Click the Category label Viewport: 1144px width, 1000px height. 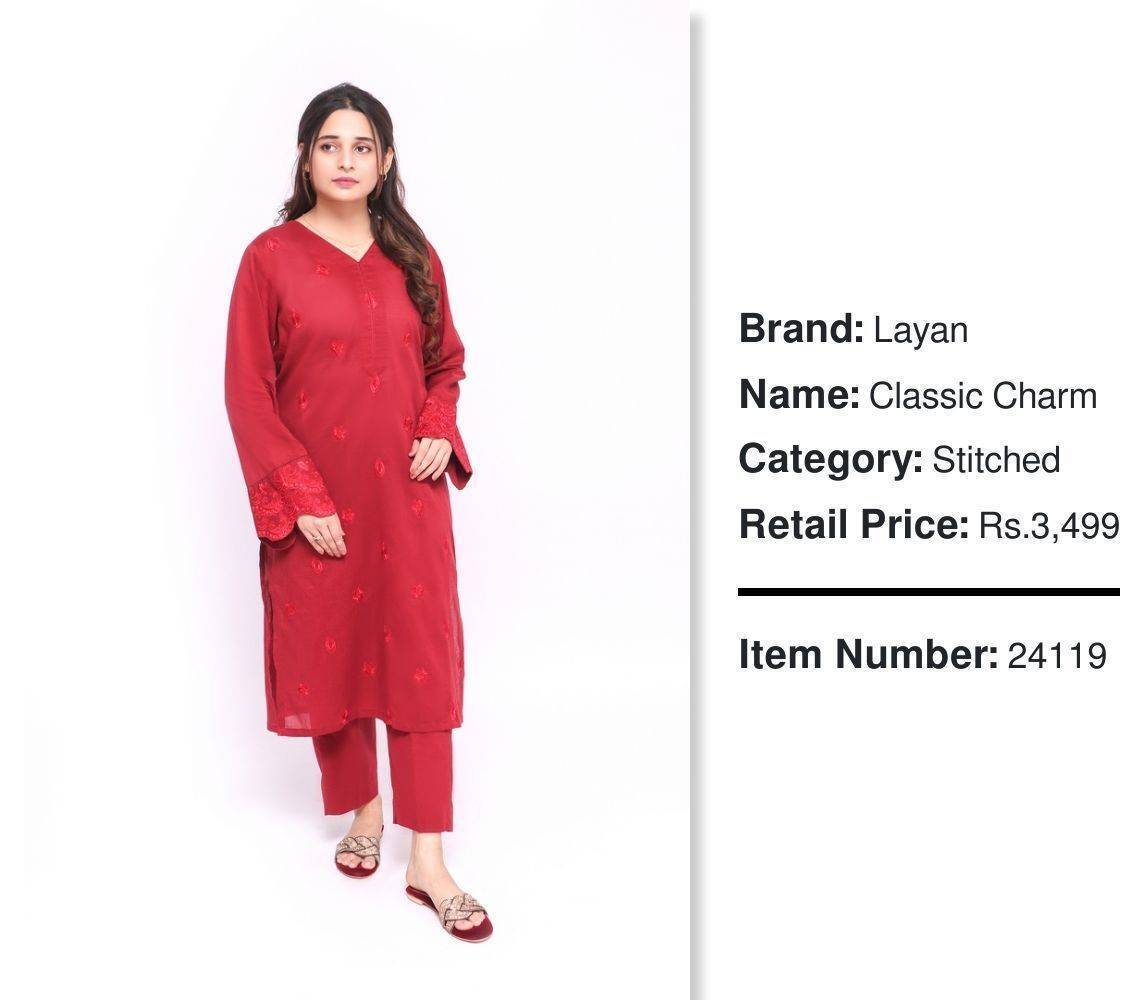[x=830, y=460]
